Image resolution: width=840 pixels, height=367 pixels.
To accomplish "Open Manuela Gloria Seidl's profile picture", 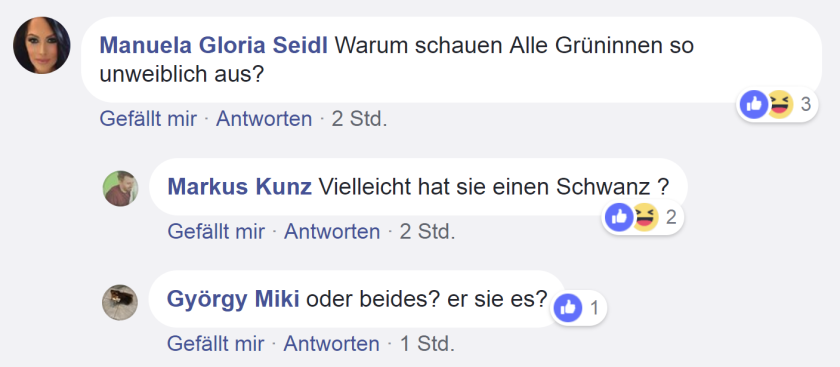I will click(x=42, y=46).
